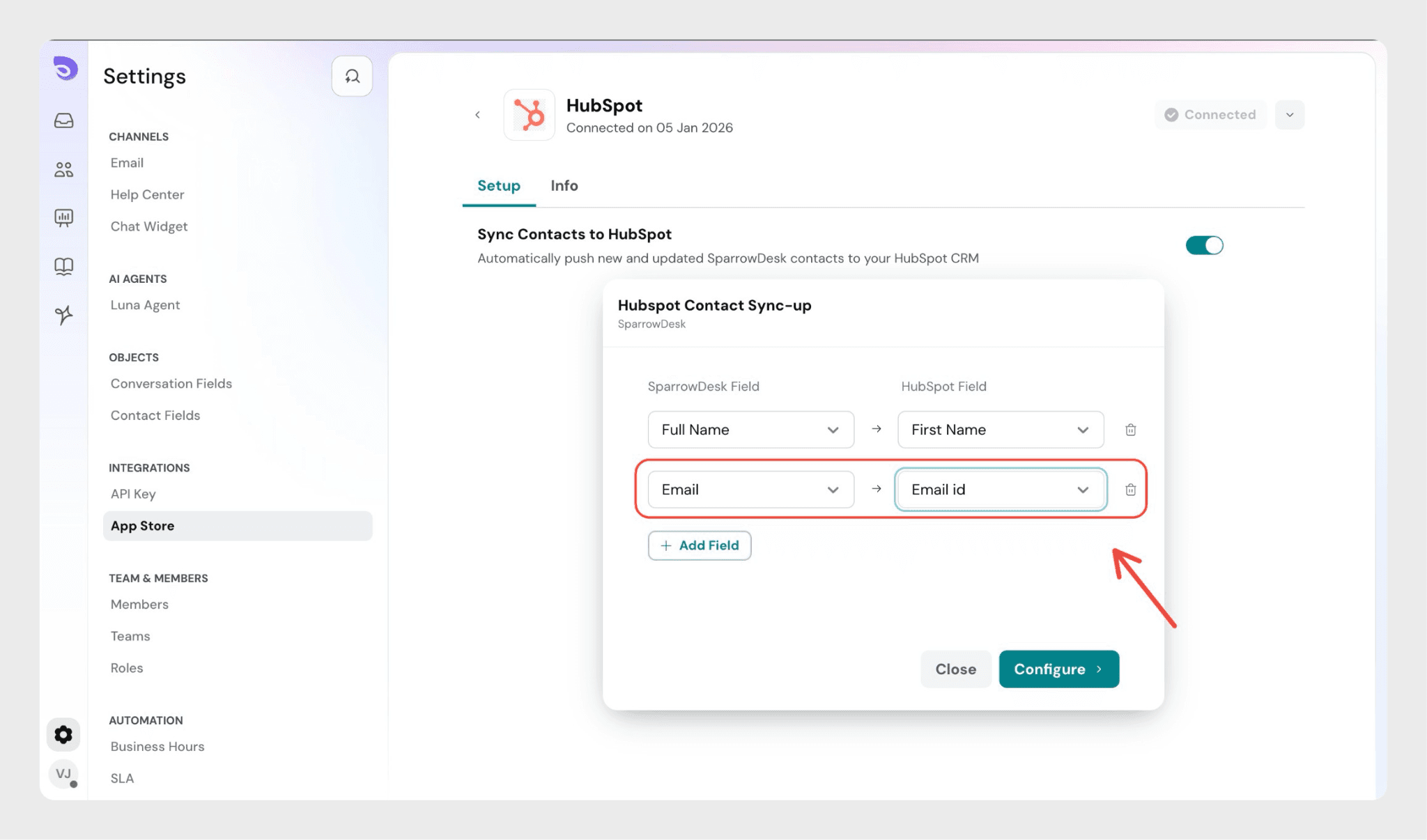Open the contacts people icon
The width and height of the screenshot is (1427, 840).
click(x=64, y=169)
